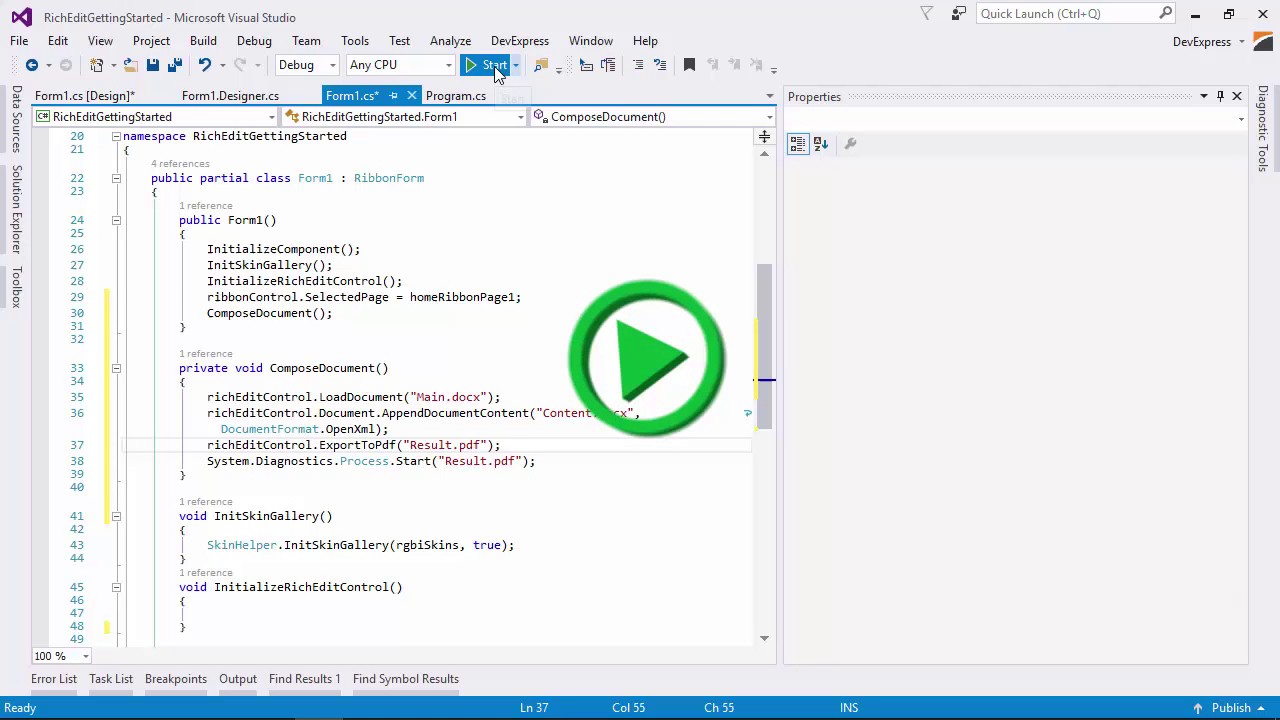Click the Property Pages wrench icon

pos(850,144)
